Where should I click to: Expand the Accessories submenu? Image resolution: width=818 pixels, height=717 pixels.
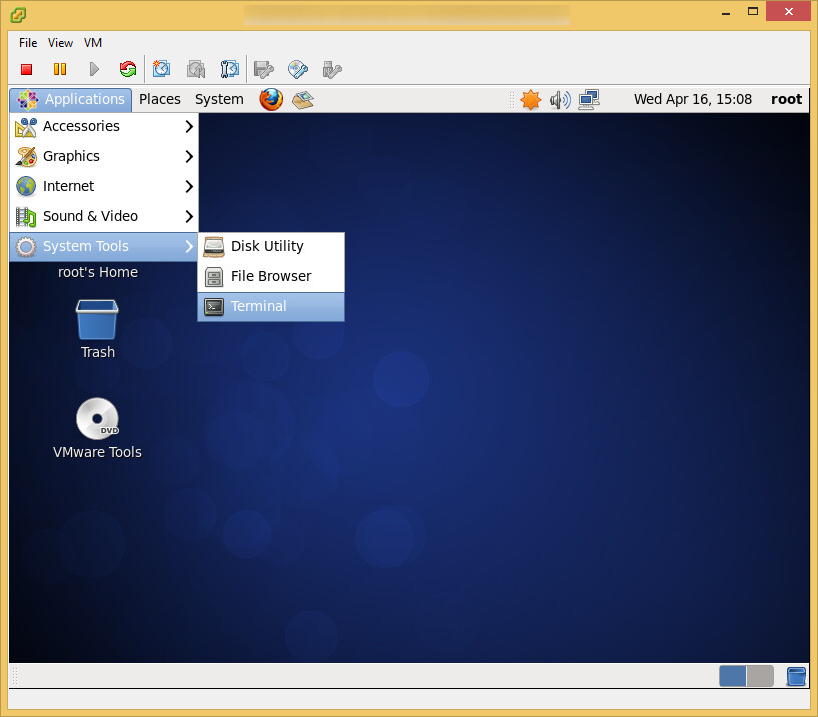(80, 126)
